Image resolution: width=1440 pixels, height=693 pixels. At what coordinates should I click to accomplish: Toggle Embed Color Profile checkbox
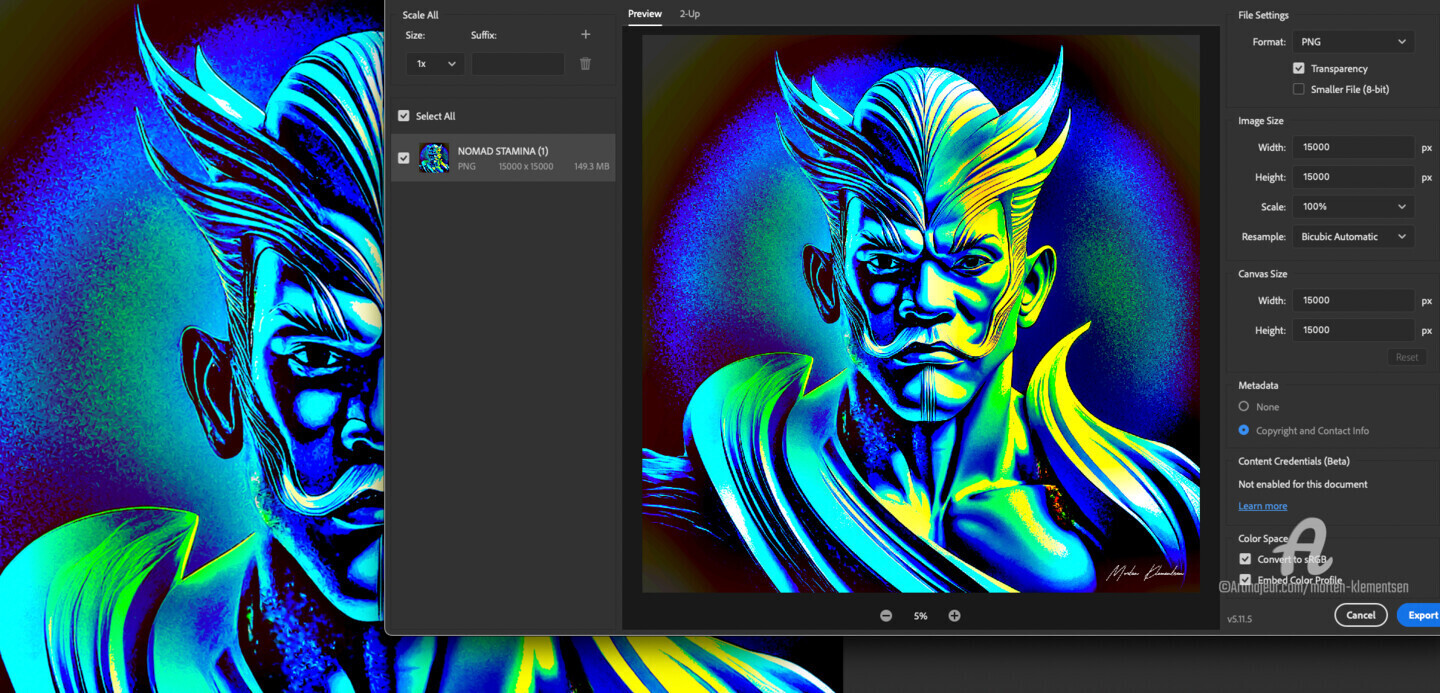point(1245,580)
